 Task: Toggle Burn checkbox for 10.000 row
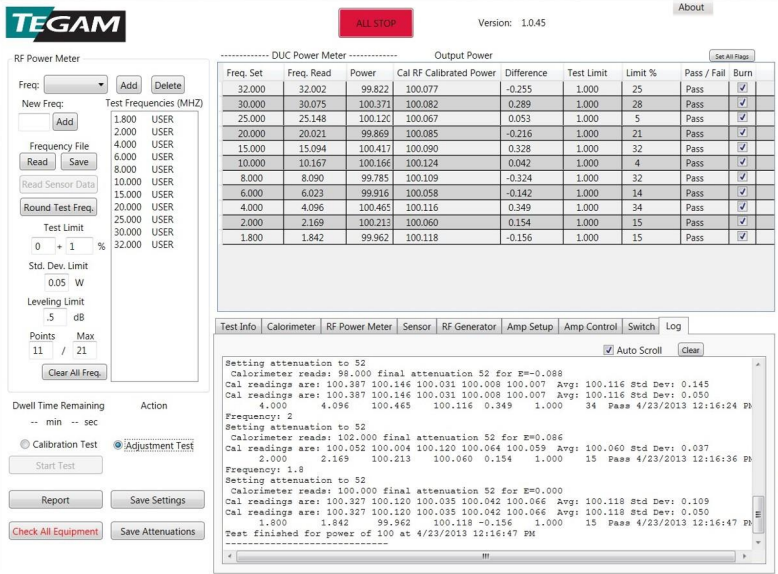(x=742, y=162)
